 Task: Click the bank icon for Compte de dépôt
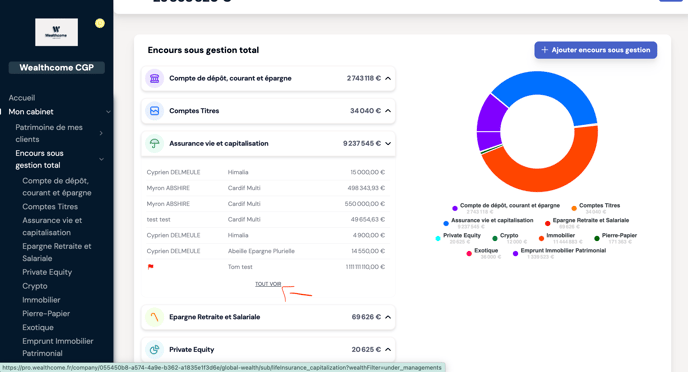click(x=154, y=79)
